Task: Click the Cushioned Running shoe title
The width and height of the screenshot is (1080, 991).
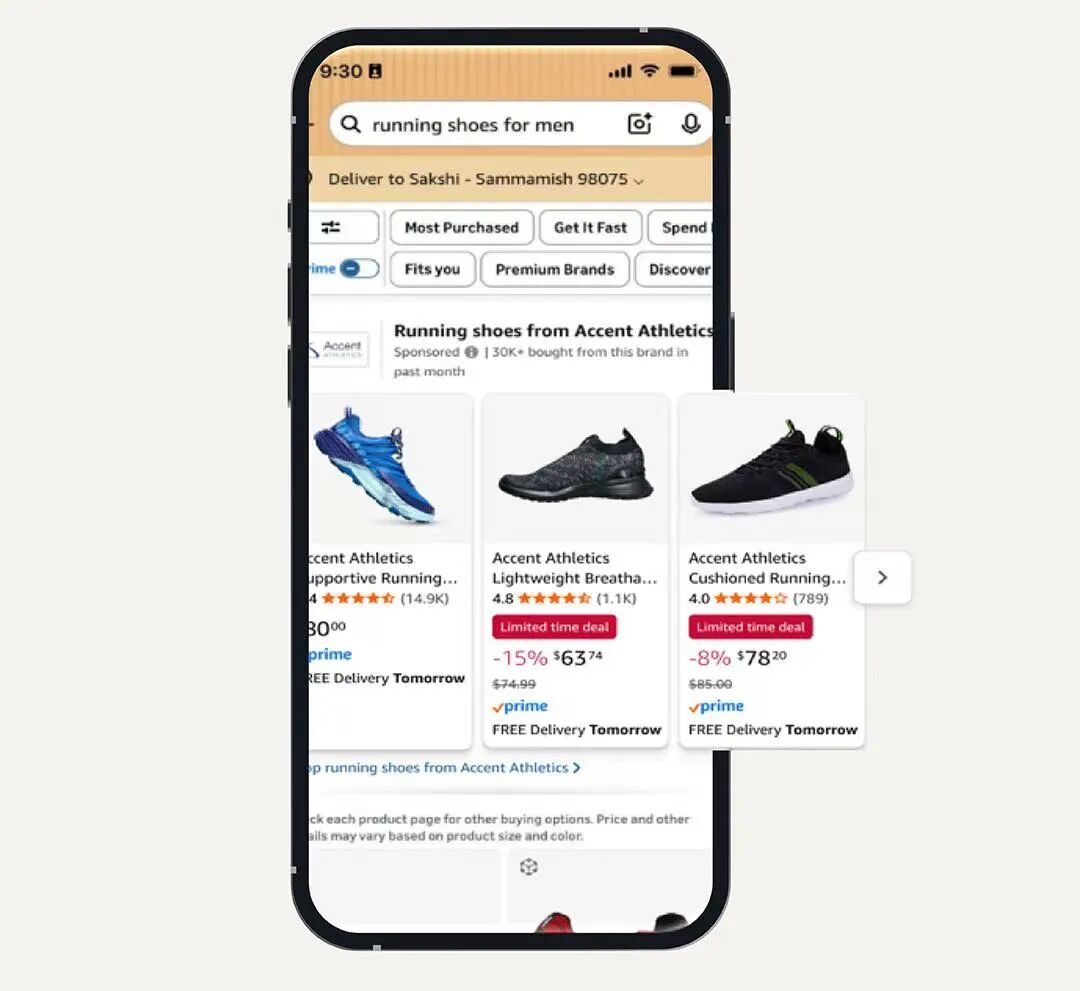Action: coord(767,568)
